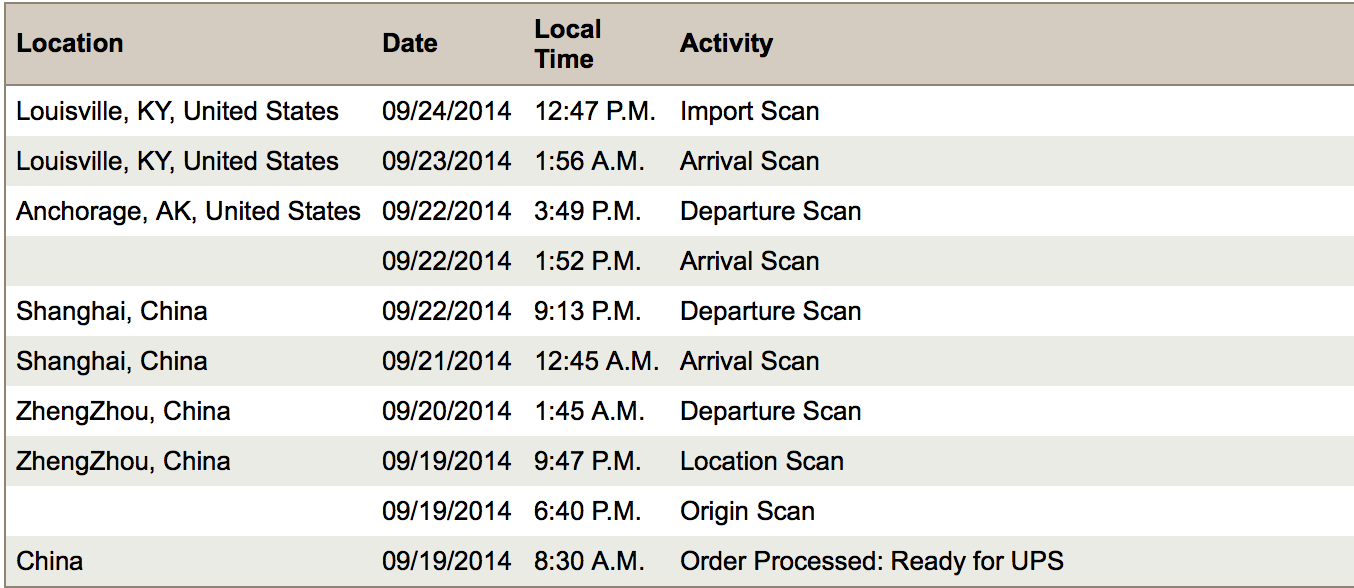Click the Activity column header
1354x588 pixels.
pos(726,44)
